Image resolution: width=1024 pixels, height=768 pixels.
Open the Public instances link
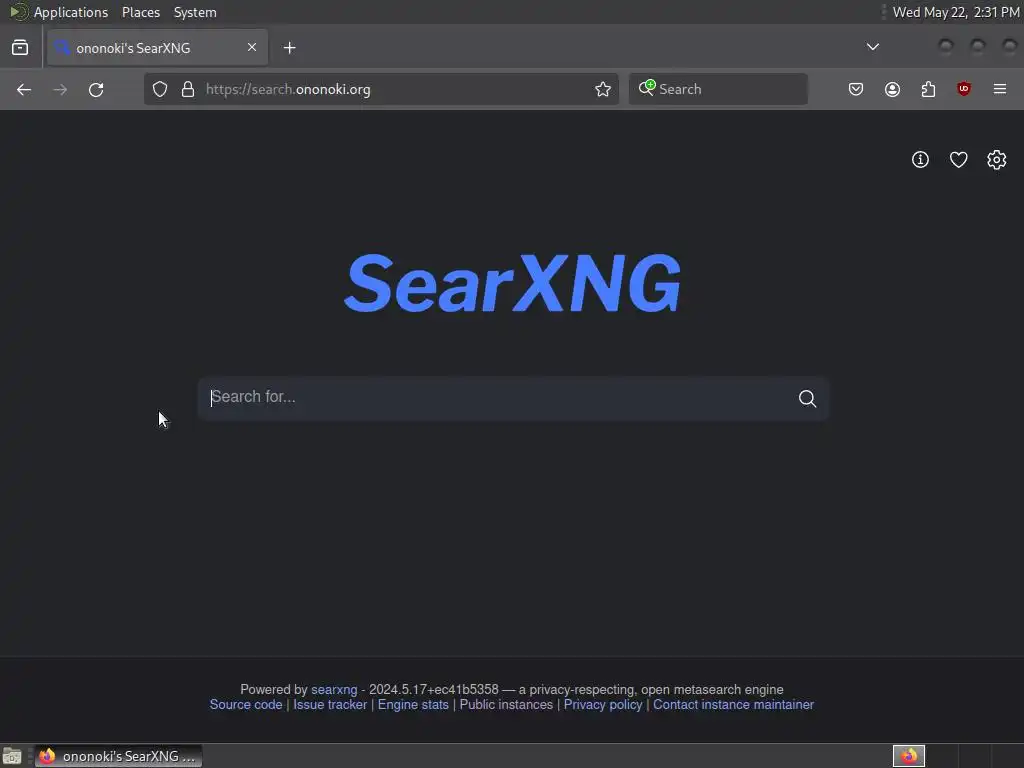pyautogui.click(x=506, y=705)
